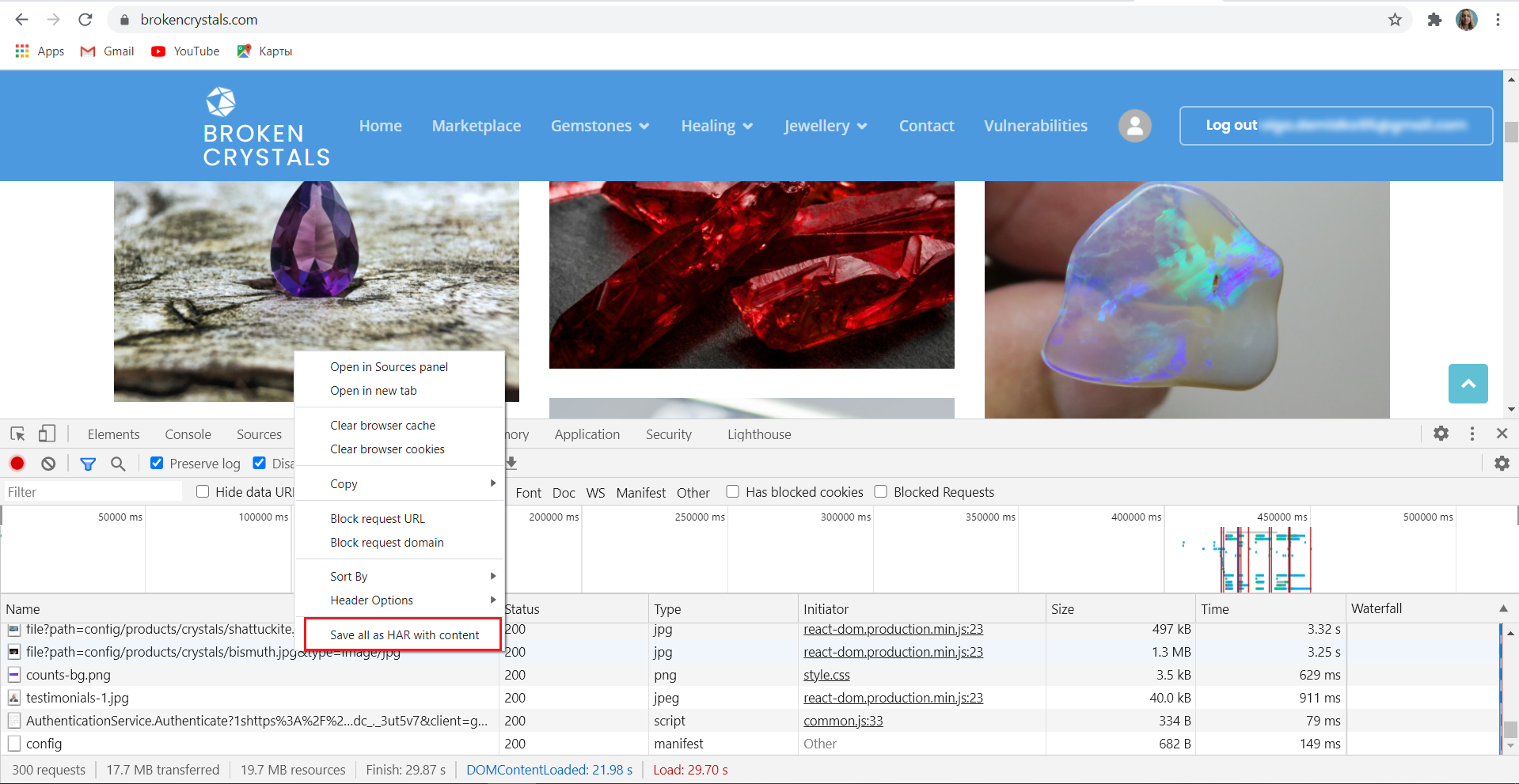Open the Gmail bookmark
The image size is (1519, 784).
point(108,51)
